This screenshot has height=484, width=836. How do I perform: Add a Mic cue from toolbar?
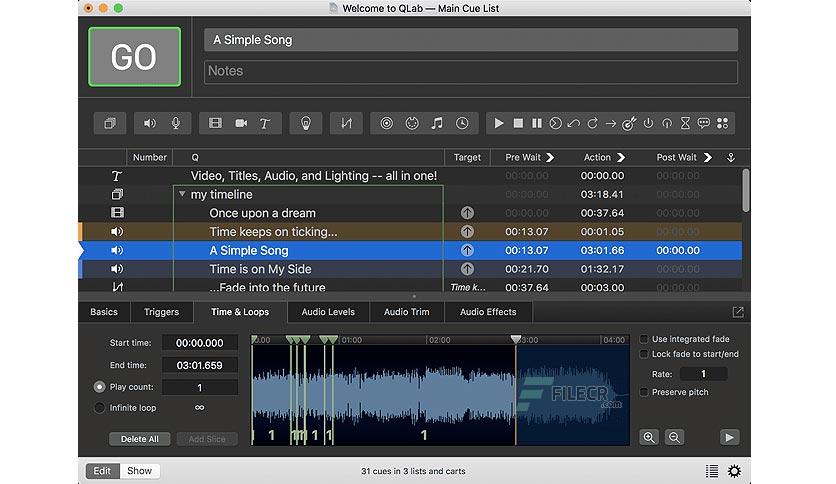[176, 124]
